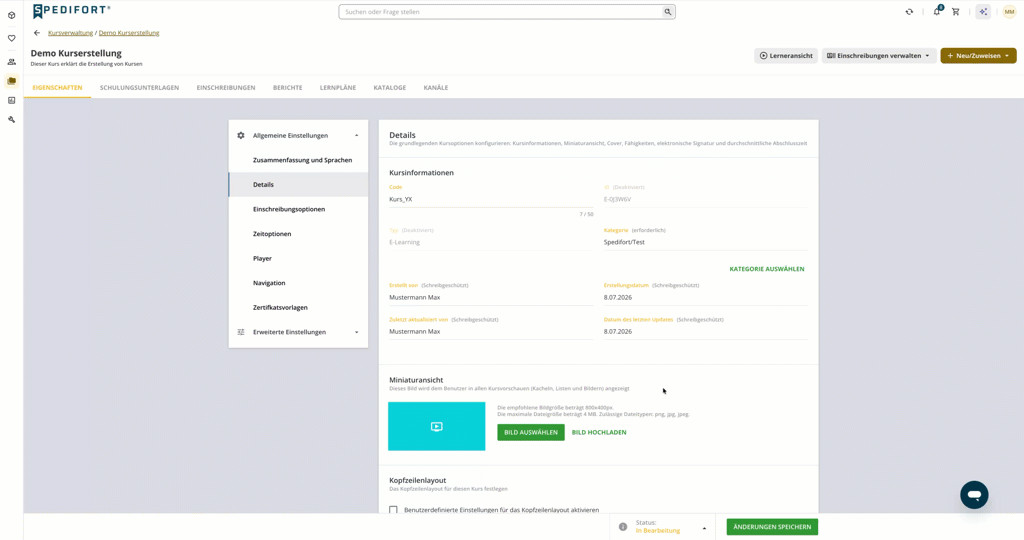Click the Lerneransicht button

click(x=786, y=56)
